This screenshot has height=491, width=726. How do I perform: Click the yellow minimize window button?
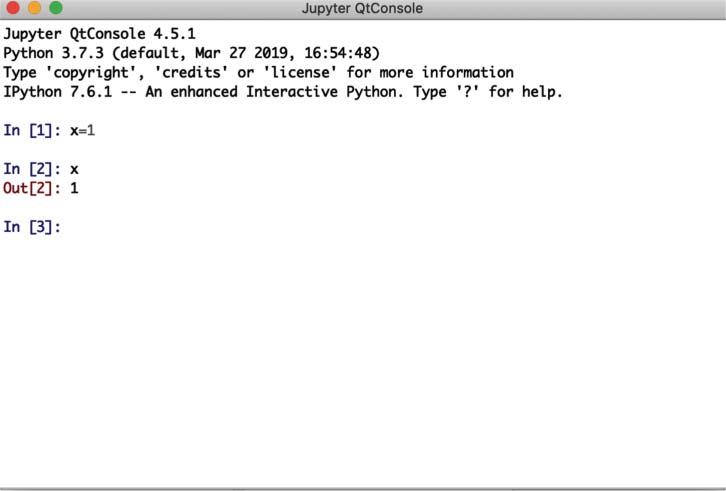(x=33, y=8)
